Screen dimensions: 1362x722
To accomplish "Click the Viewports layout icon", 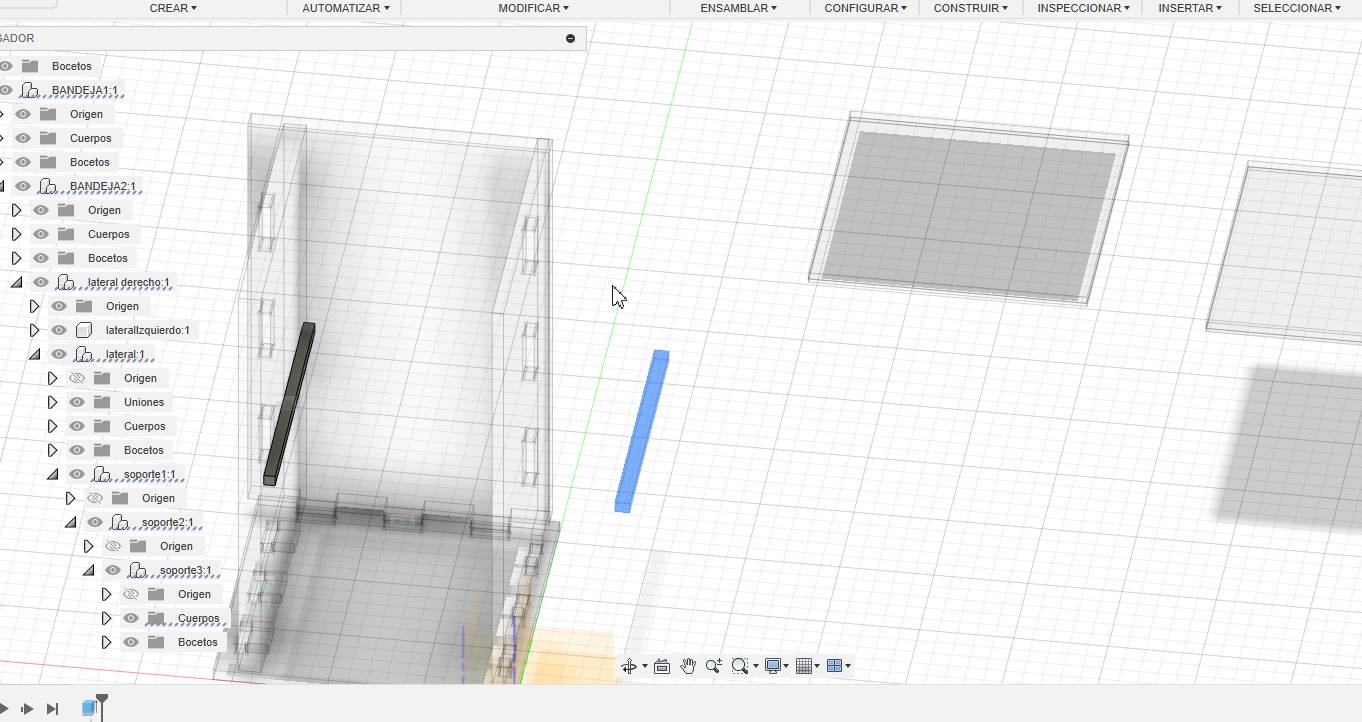I will coord(834,666).
